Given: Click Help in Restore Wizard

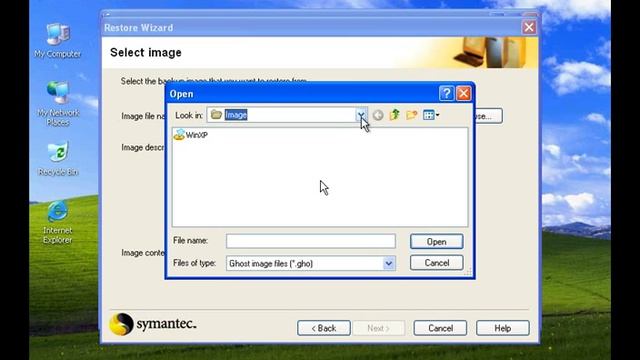Looking at the screenshot, I should tap(502, 328).
